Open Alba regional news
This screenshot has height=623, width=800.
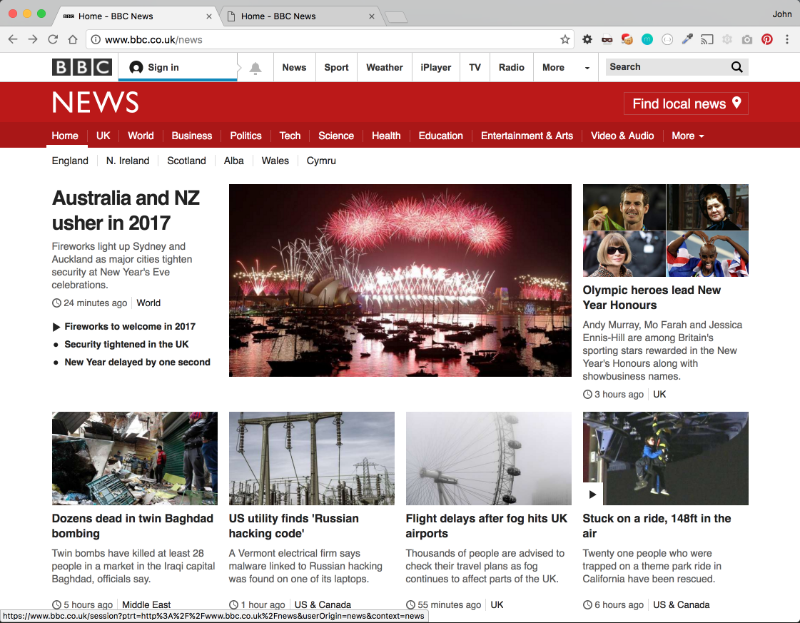(234, 161)
